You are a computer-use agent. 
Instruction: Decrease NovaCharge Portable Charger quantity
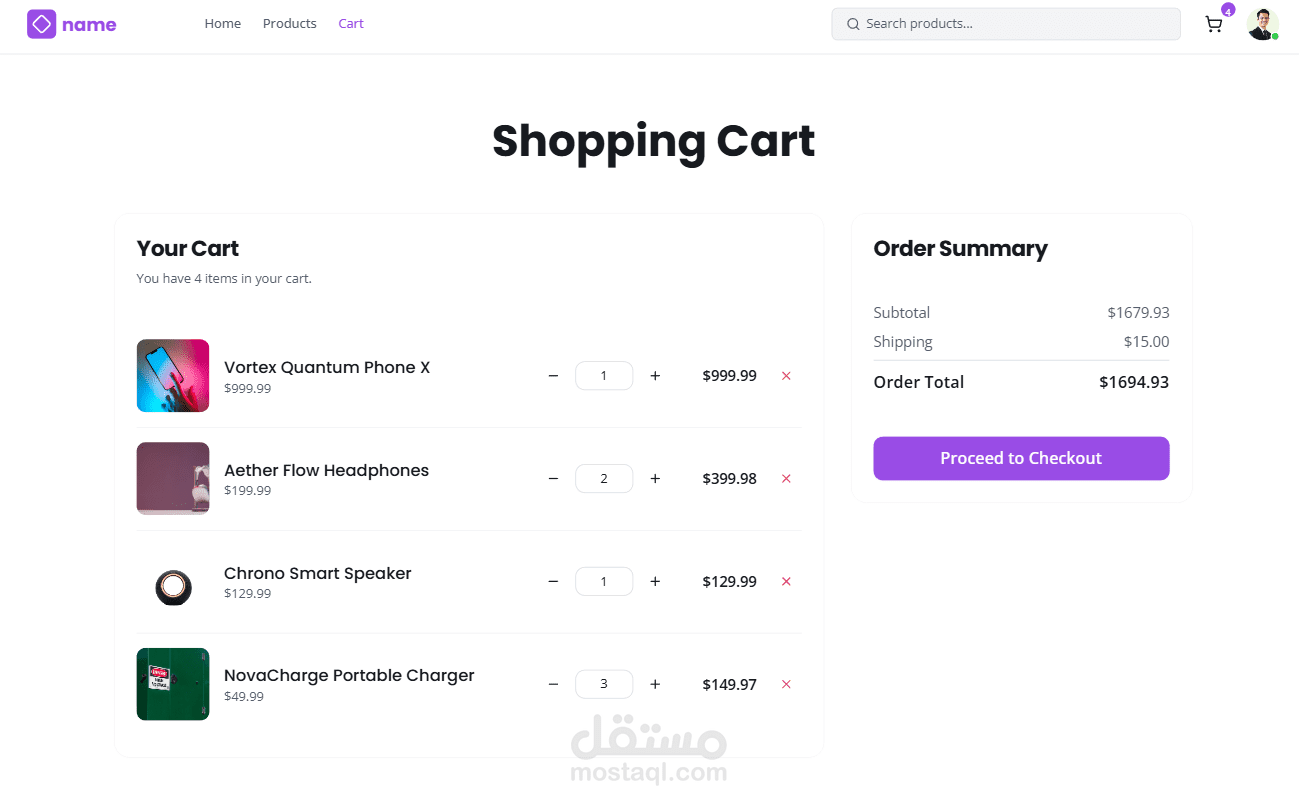pyautogui.click(x=553, y=685)
